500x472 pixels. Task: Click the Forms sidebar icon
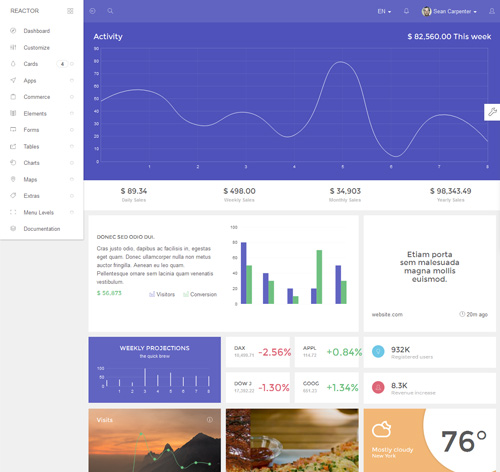(x=13, y=130)
